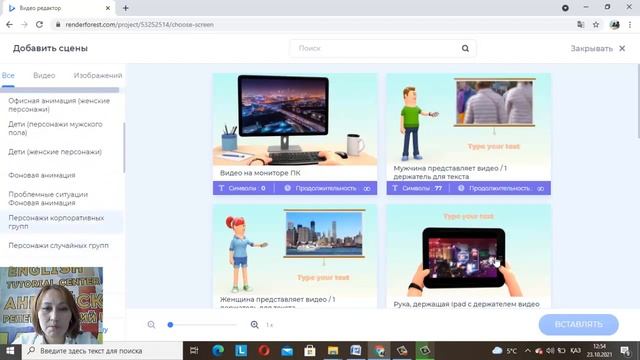Image resolution: width=640 pixels, height=360 pixels.
Task: Click the weather widget showing 5°C
Action: [x=505, y=351]
